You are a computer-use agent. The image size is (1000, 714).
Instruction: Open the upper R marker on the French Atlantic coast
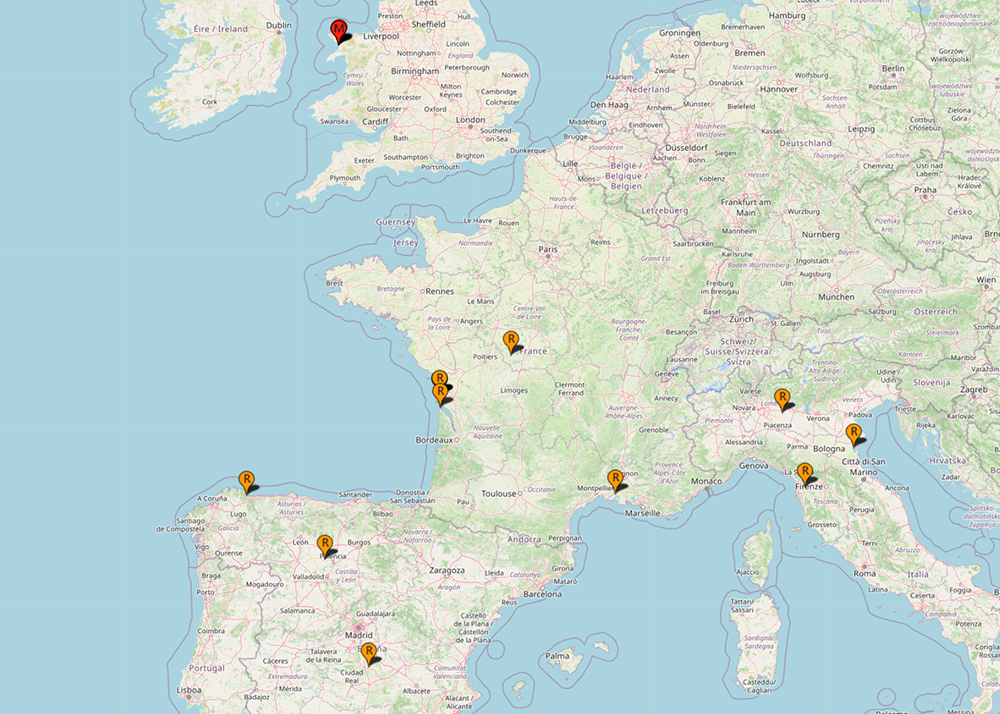[x=439, y=379]
